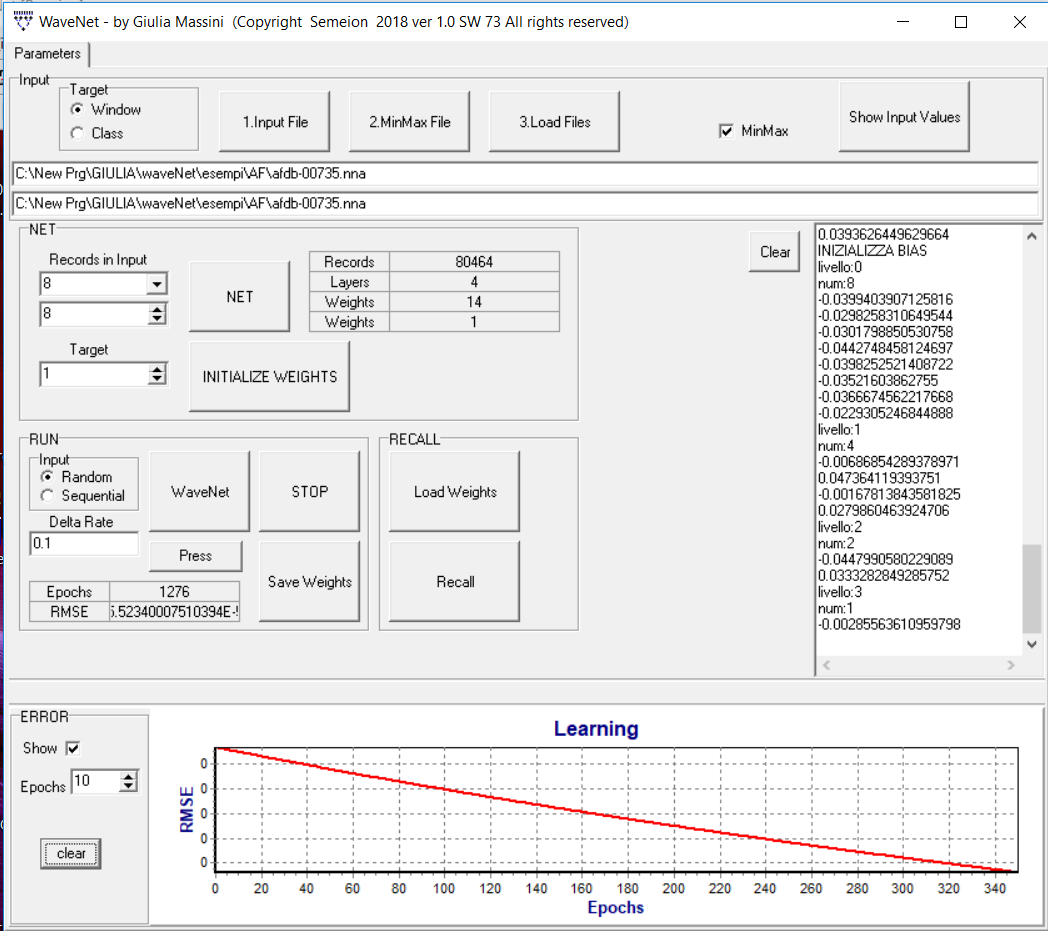1048x931 pixels.
Task: Click the second MinMax file path field
Action: (525, 203)
